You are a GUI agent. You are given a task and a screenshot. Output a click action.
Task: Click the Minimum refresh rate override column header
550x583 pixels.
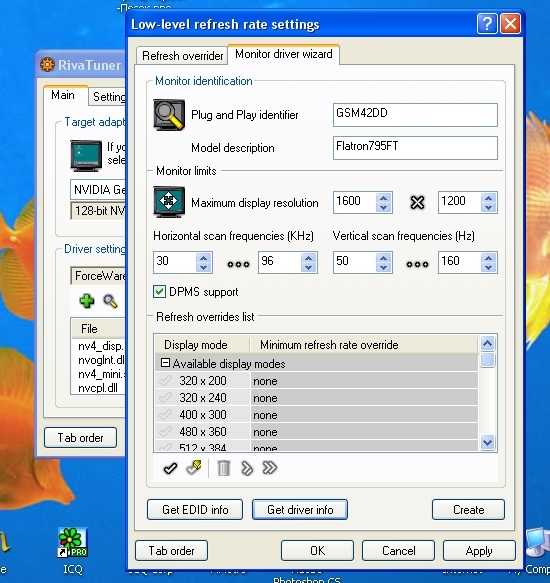tap(364, 345)
